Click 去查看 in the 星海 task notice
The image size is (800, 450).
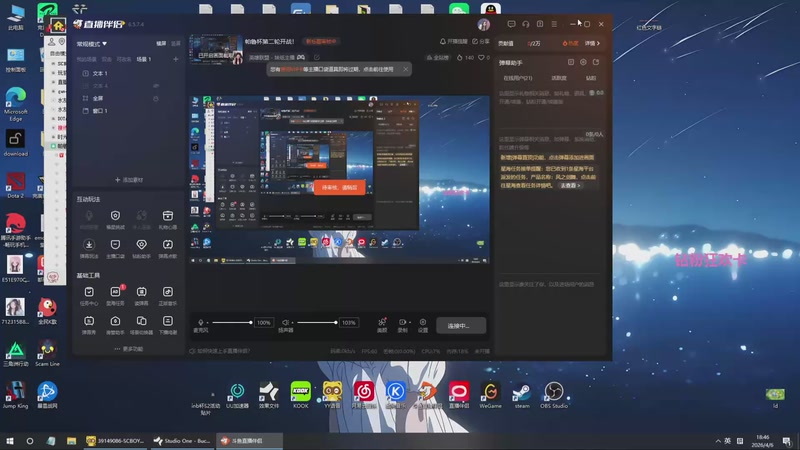pyautogui.click(x=570, y=186)
